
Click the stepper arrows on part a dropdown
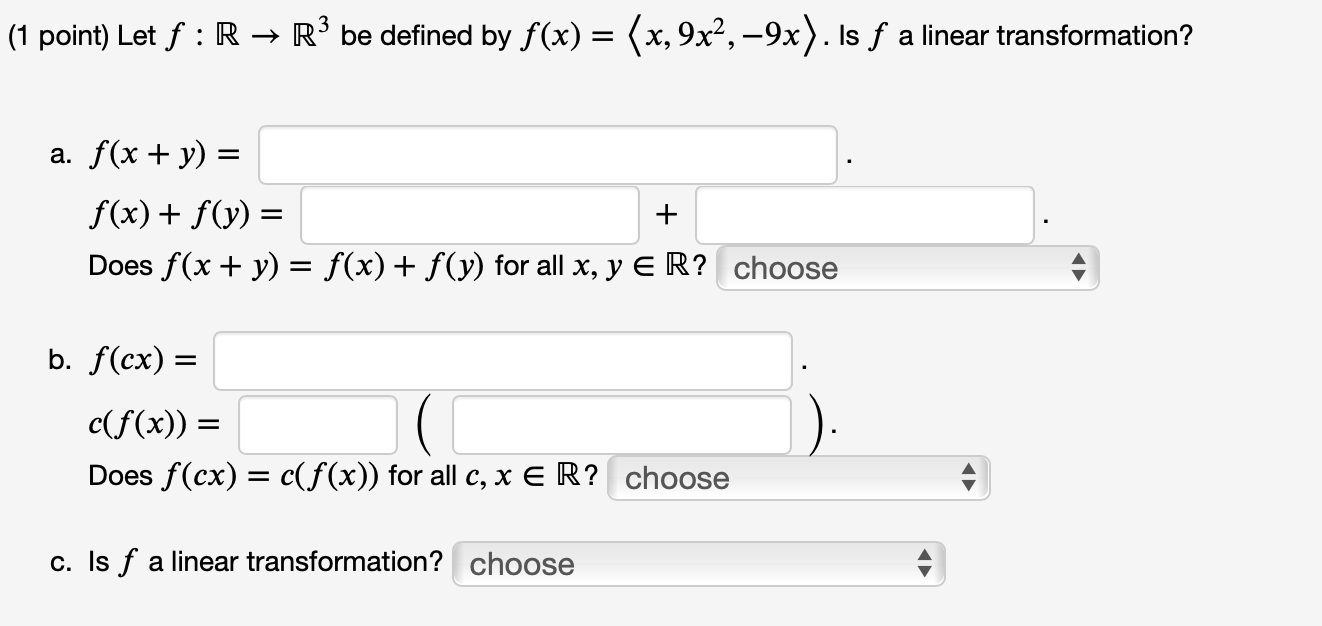tap(1078, 268)
